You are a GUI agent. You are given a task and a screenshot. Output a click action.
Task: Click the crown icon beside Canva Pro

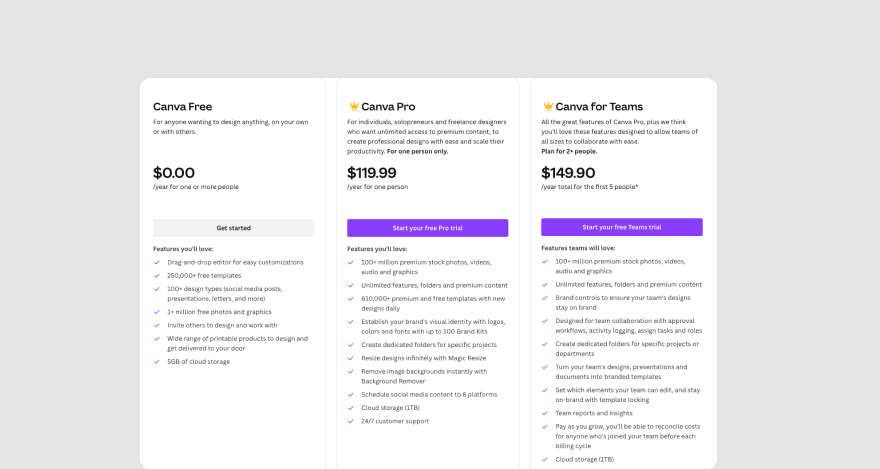(x=354, y=106)
